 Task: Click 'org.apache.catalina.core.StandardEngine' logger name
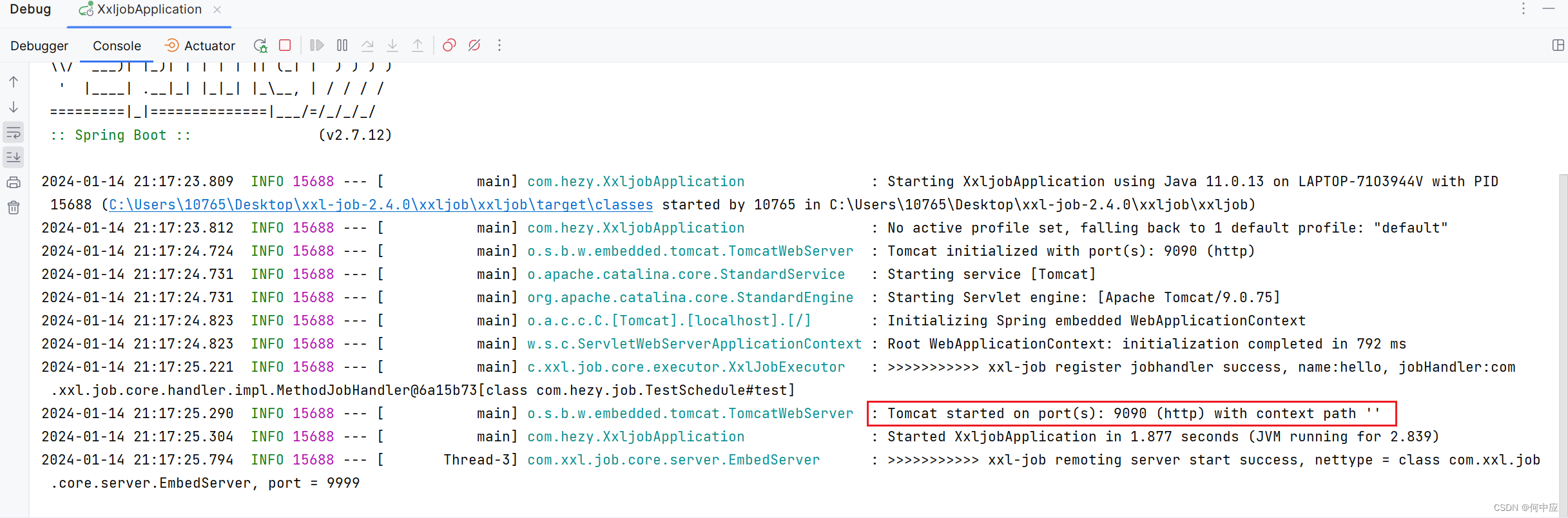pos(690,298)
